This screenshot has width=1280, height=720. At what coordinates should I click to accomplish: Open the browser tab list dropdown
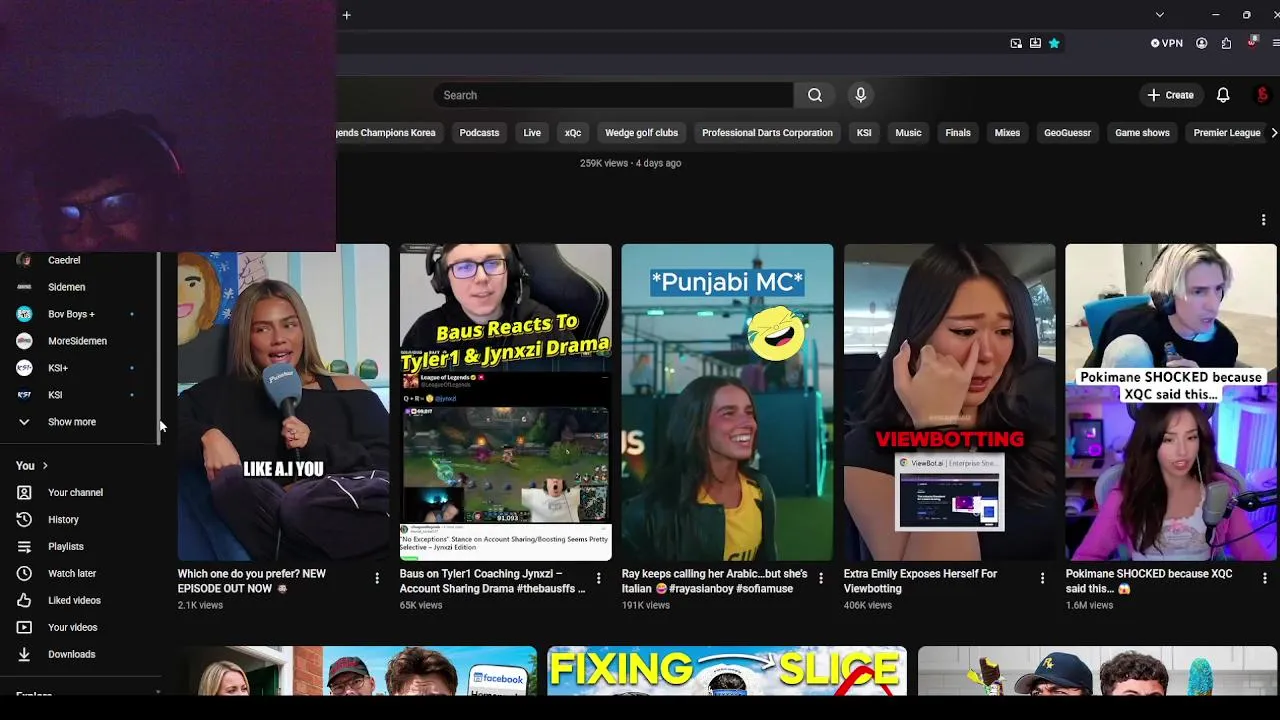pyautogui.click(x=1159, y=15)
